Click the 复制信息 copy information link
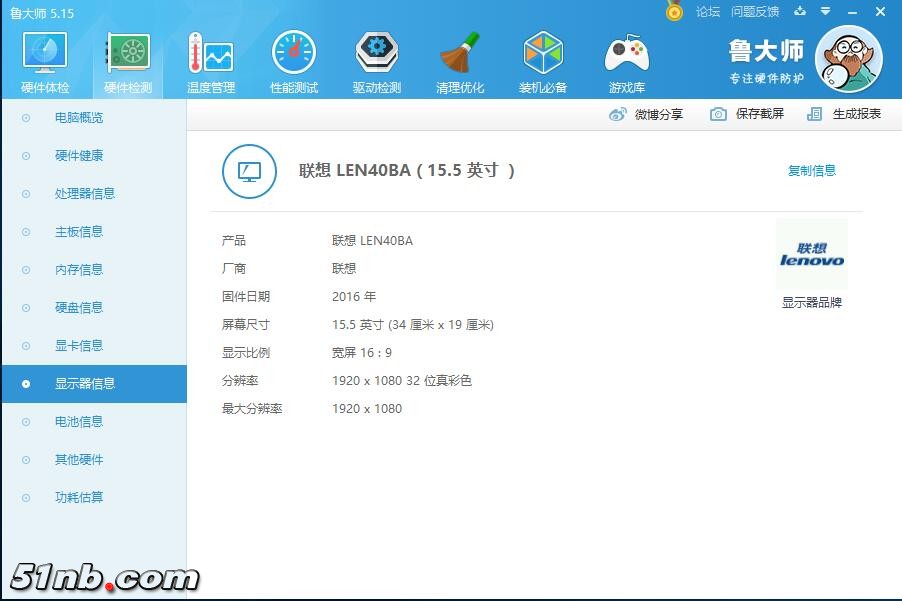Screen dimensions: 902x601 click(x=811, y=171)
